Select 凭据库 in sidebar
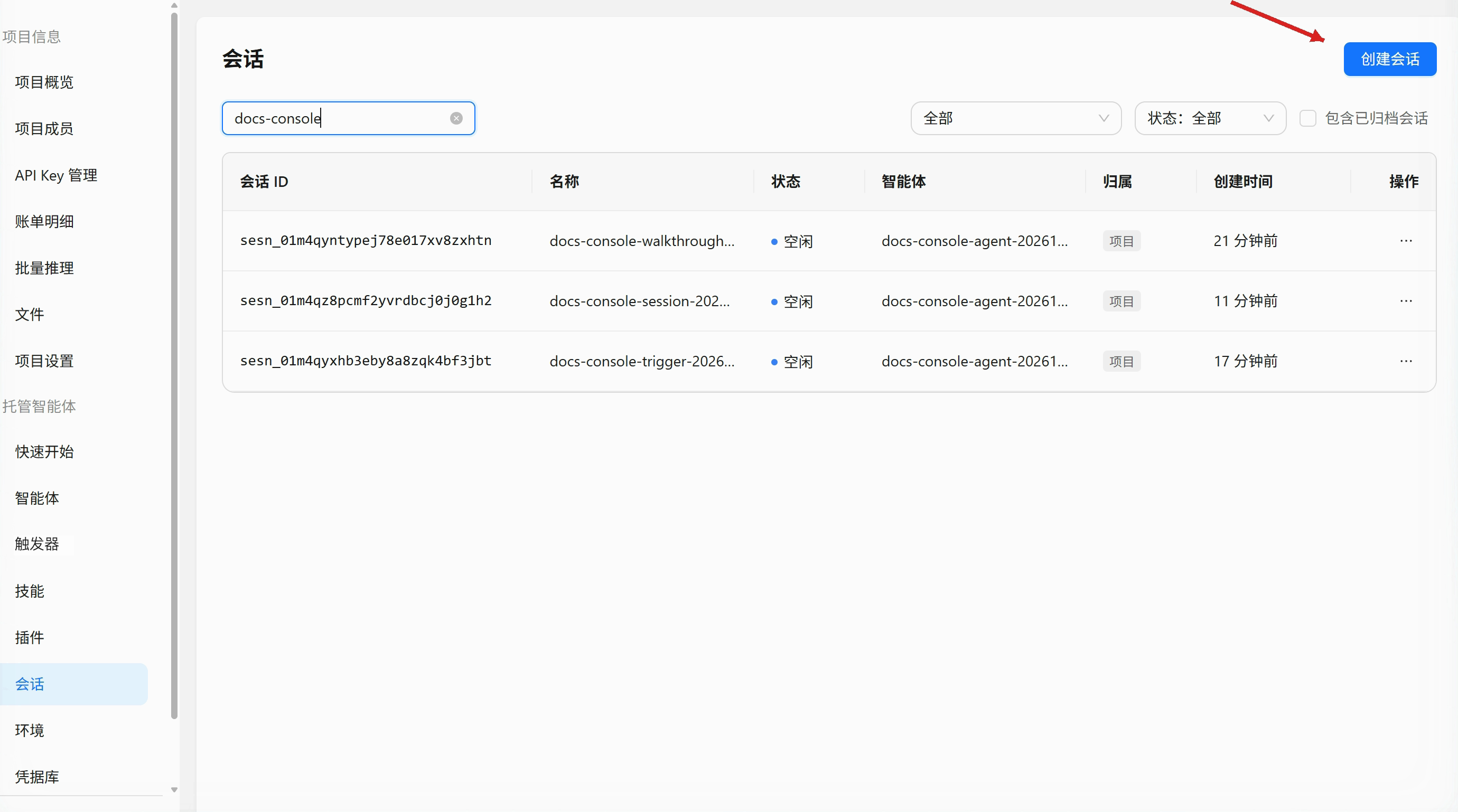Viewport: 1458px width, 812px height. pos(38,777)
